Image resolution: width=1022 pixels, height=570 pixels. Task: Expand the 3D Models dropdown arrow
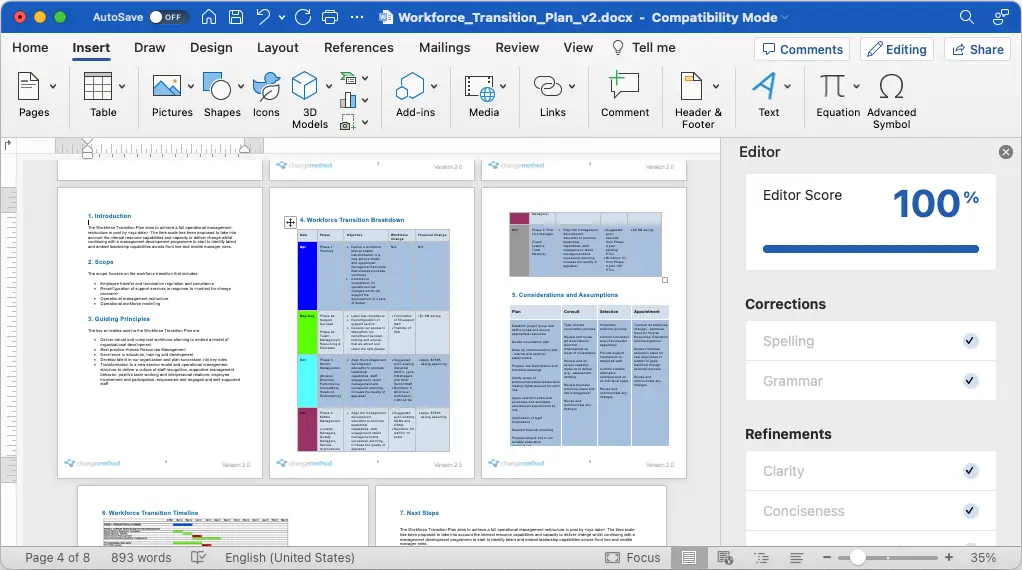coord(328,86)
